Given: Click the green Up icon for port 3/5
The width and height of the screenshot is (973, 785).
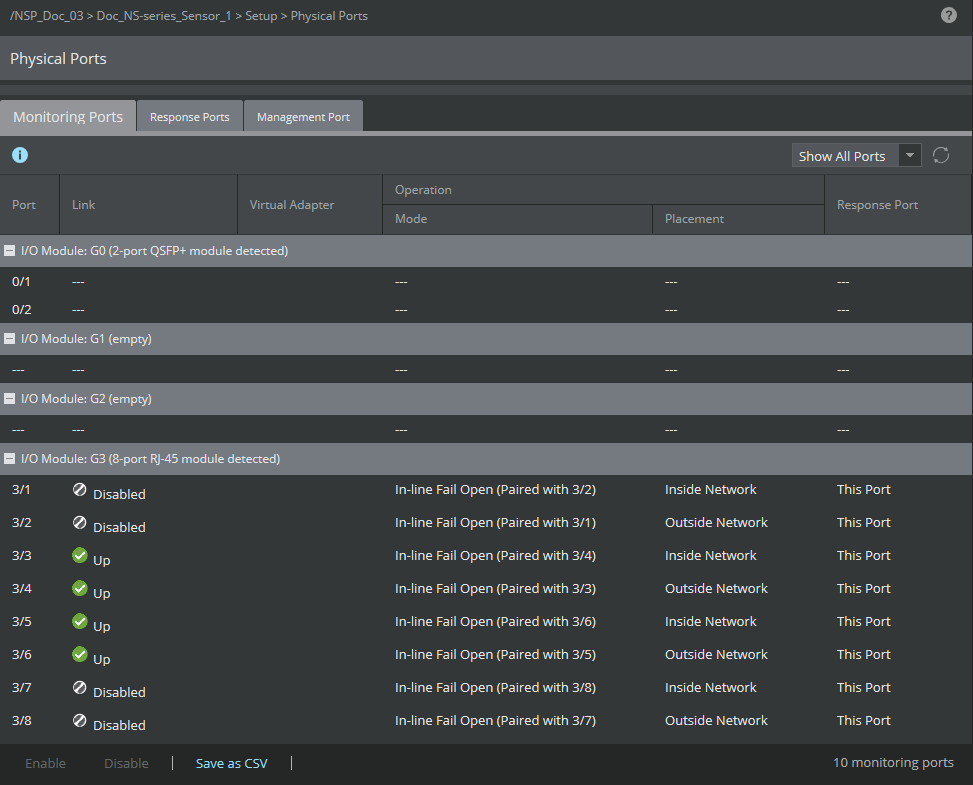Looking at the screenshot, I should point(79,621).
